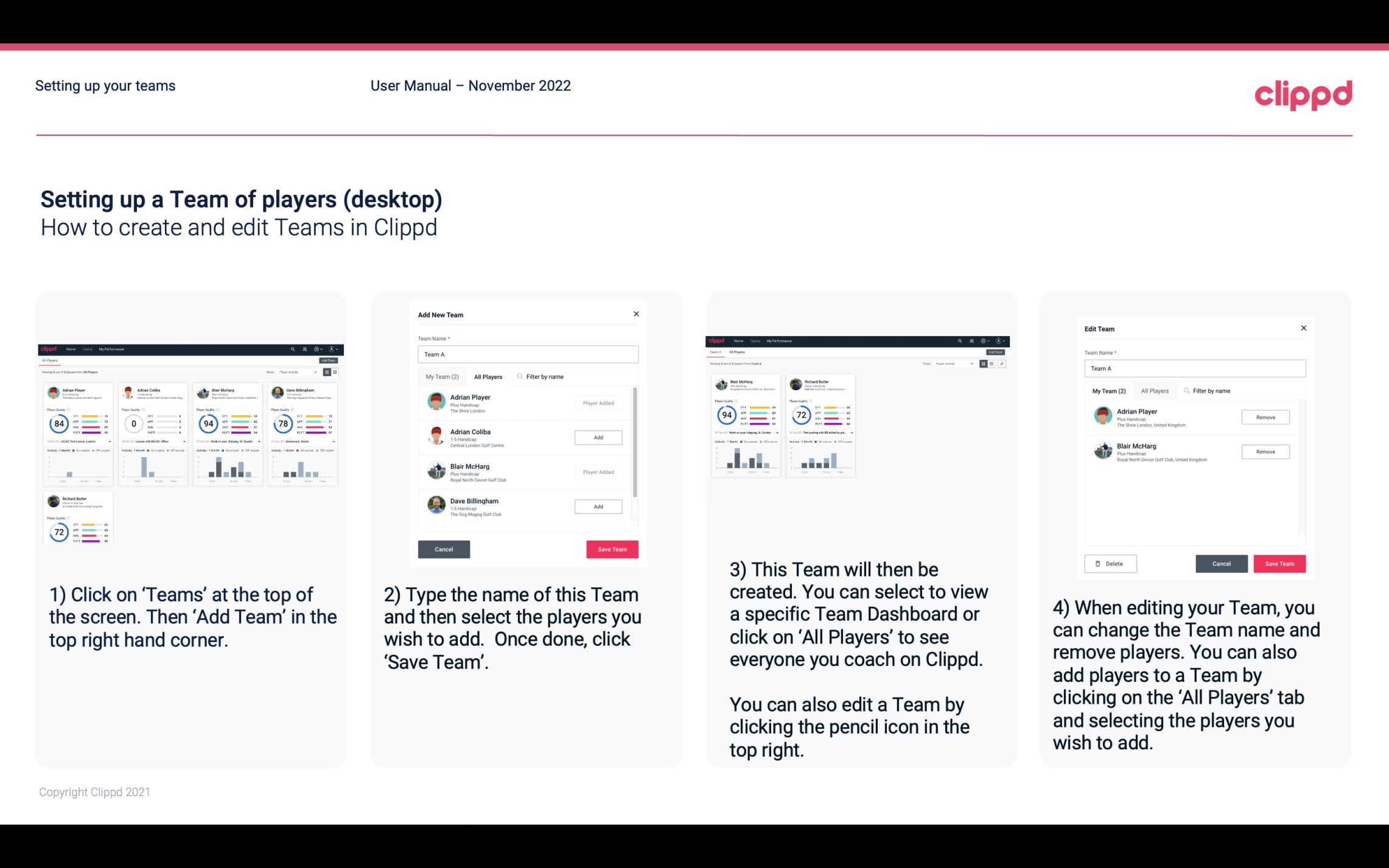The width and height of the screenshot is (1389, 868).
Task: Click the close X on Edit Team dialog
Action: [x=1303, y=329]
